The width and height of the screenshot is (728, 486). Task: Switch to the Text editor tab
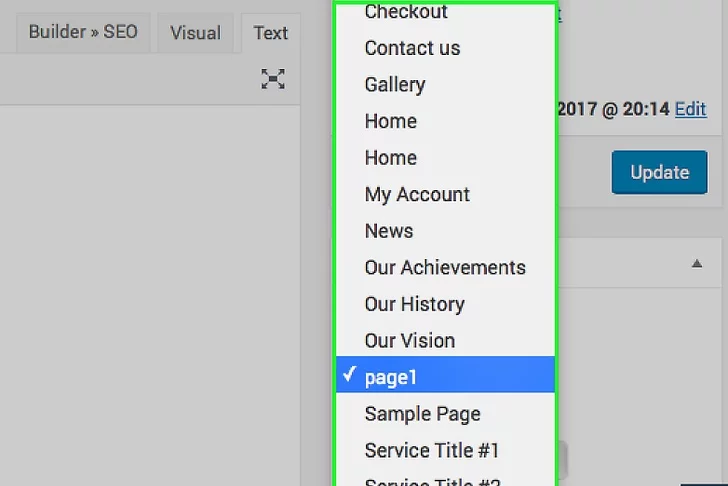[270, 33]
